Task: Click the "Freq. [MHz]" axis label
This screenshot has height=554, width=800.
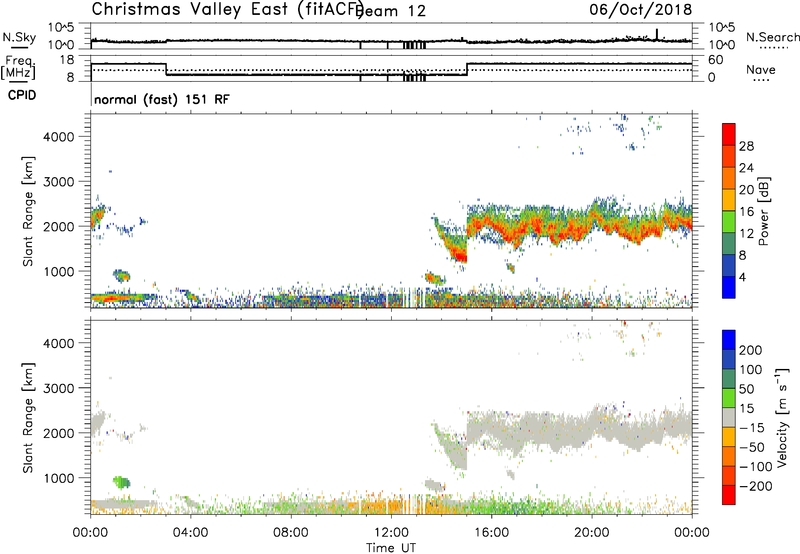Action: click(18, 67)
